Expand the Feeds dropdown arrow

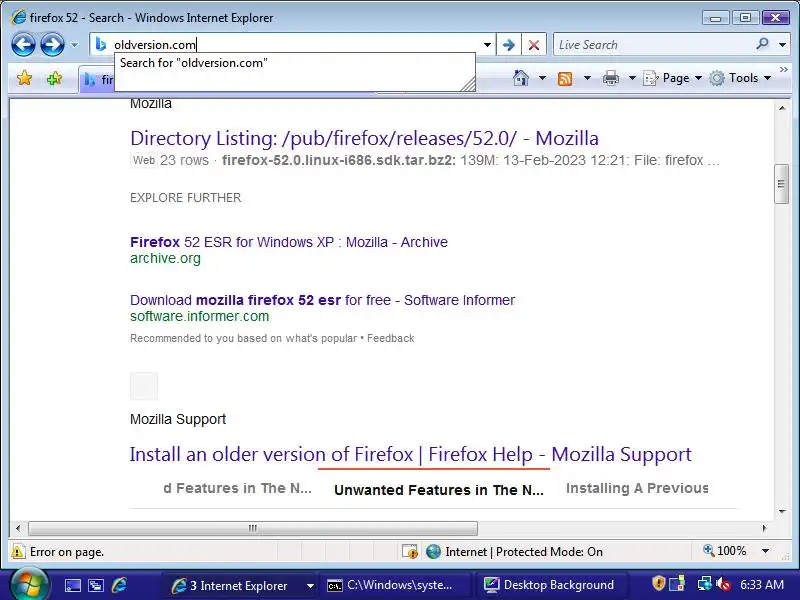coord(587,78)
